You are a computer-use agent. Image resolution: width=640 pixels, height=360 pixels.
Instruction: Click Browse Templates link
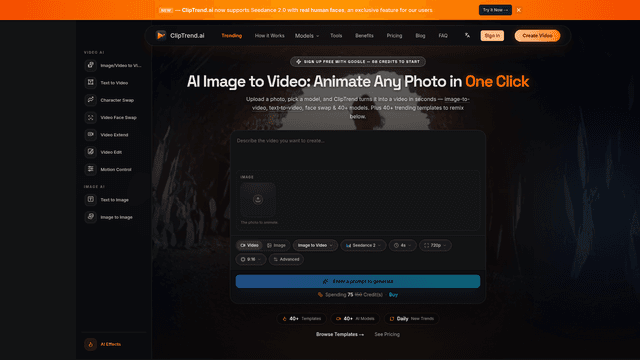point(340,334)
